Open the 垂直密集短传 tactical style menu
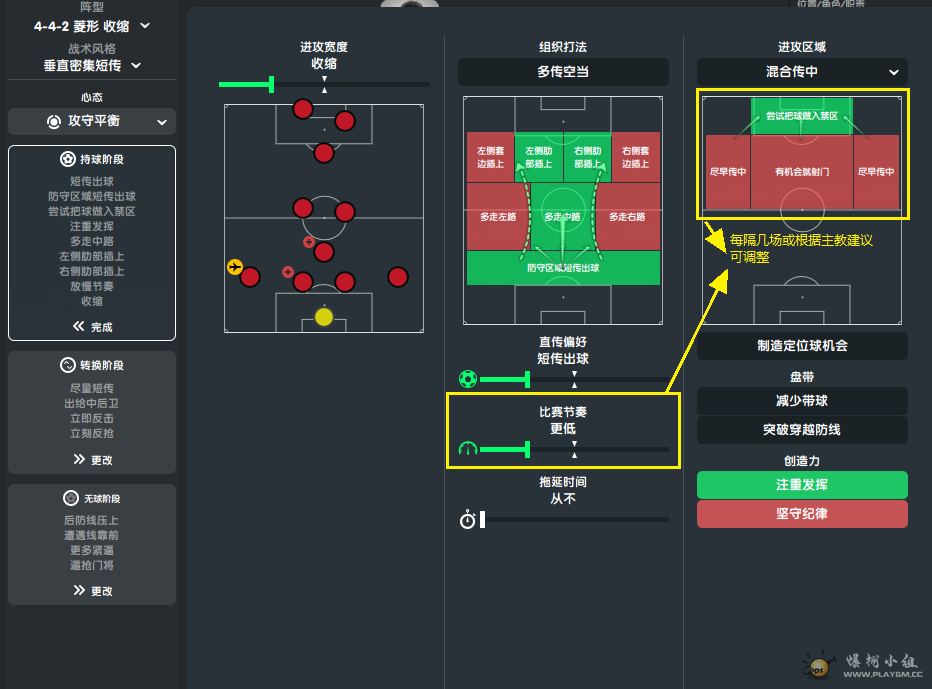The width and height of the screenshot is (932, 689). coord(91,65)
